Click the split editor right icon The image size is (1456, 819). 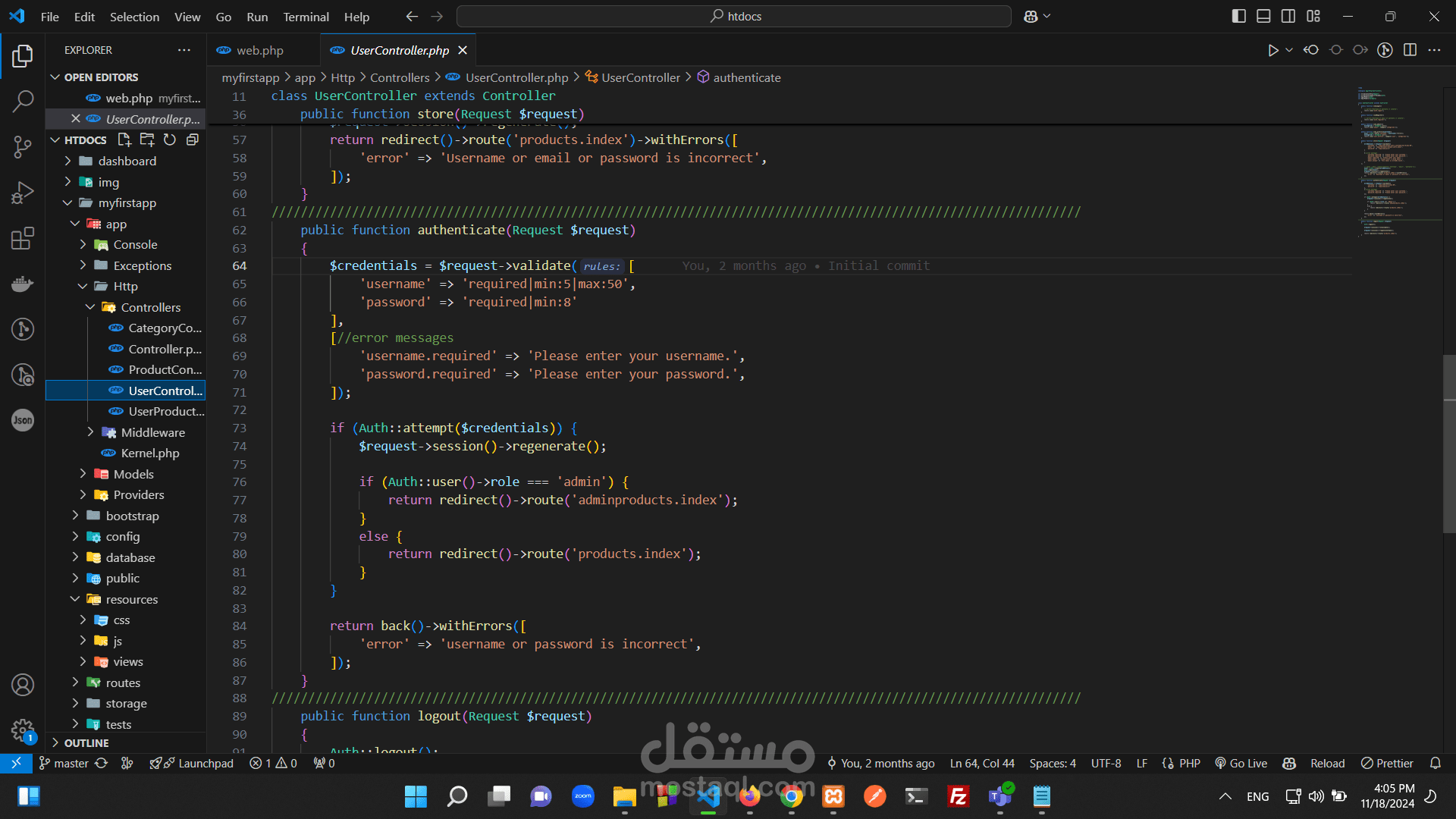click(x=1410, y=50)
